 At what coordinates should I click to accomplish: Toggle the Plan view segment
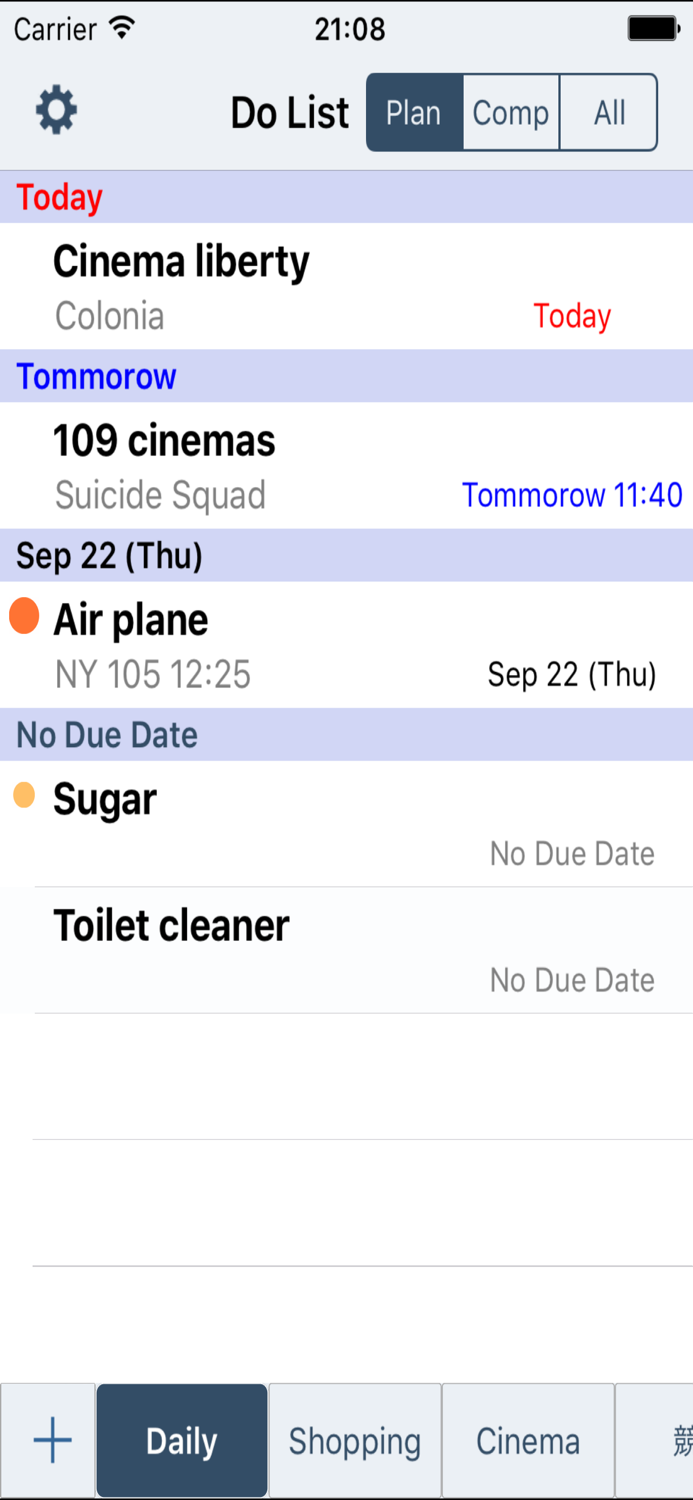pos(415,112)
